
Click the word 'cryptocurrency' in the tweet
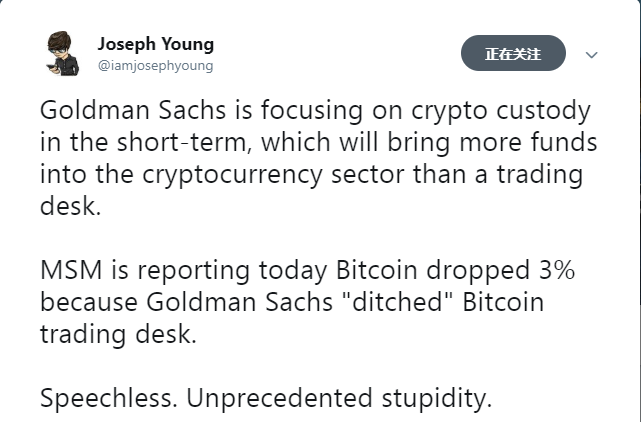point(232,176)
